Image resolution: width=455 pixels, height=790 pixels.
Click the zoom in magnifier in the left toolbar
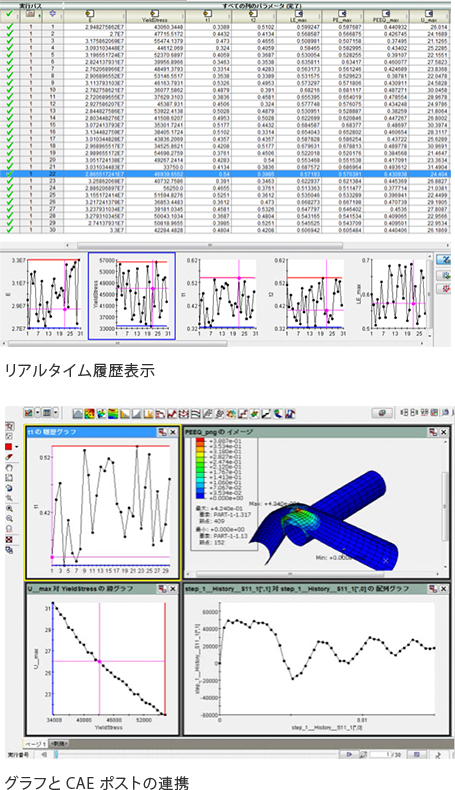[x=9, y=508]
